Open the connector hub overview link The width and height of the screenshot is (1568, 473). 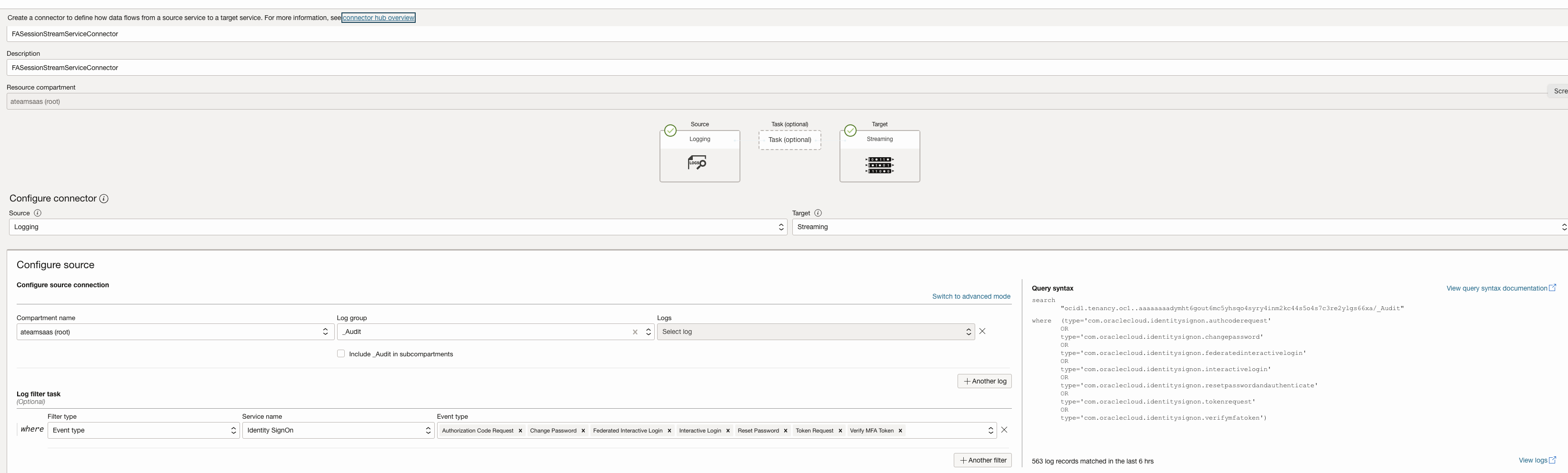coord(378,18)
